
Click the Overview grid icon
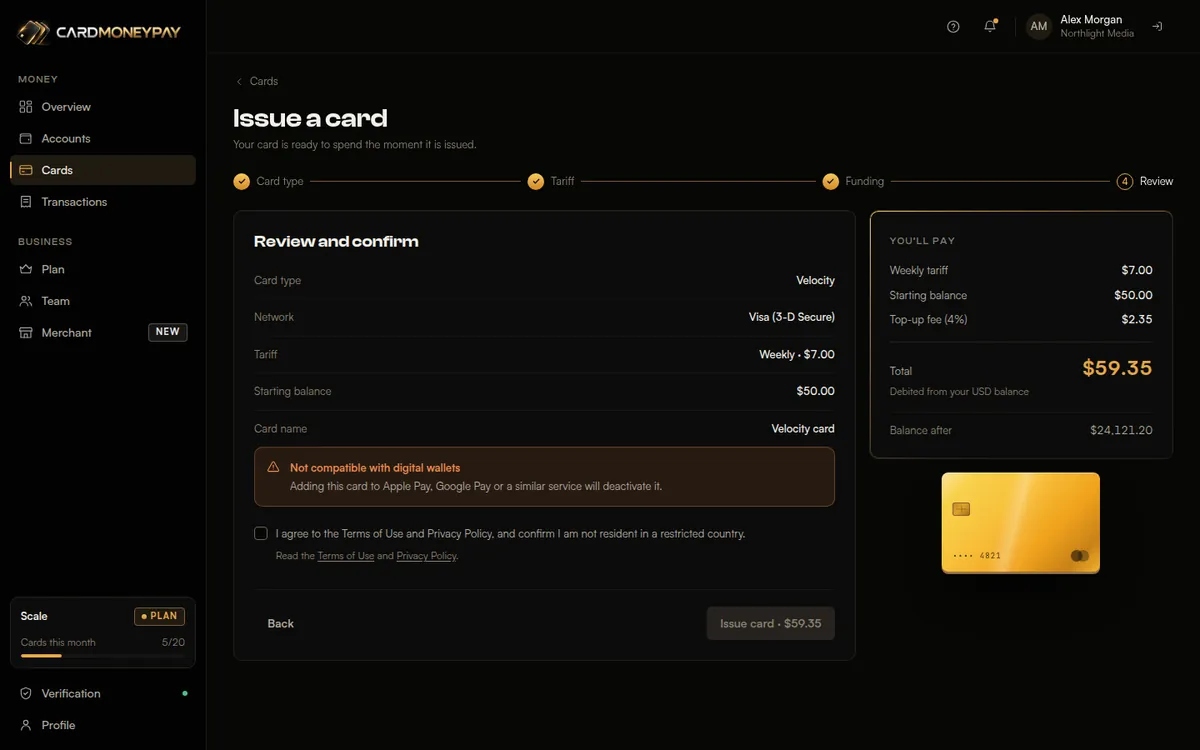(x=26, y=107)
